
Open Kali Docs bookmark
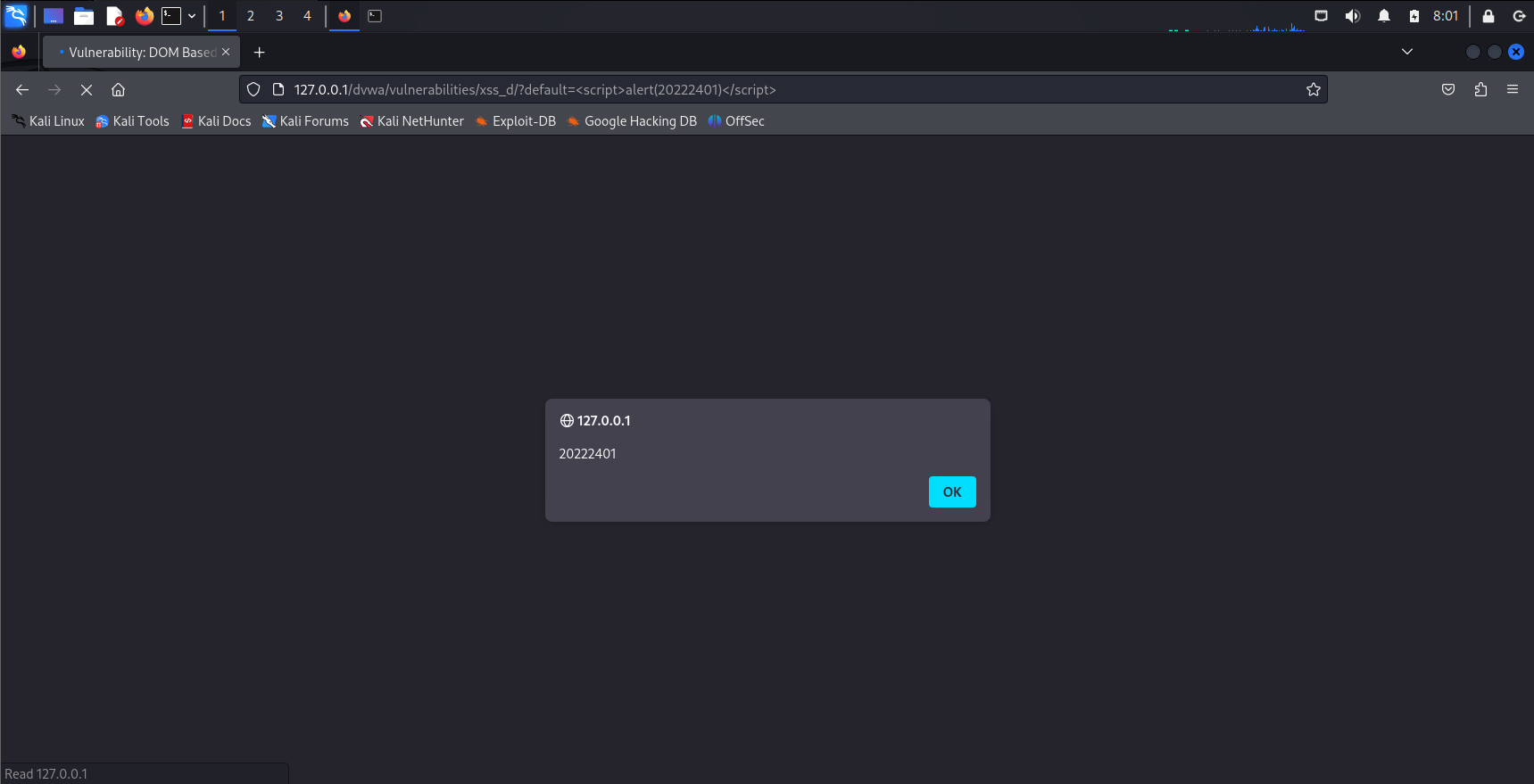point(216,121)
